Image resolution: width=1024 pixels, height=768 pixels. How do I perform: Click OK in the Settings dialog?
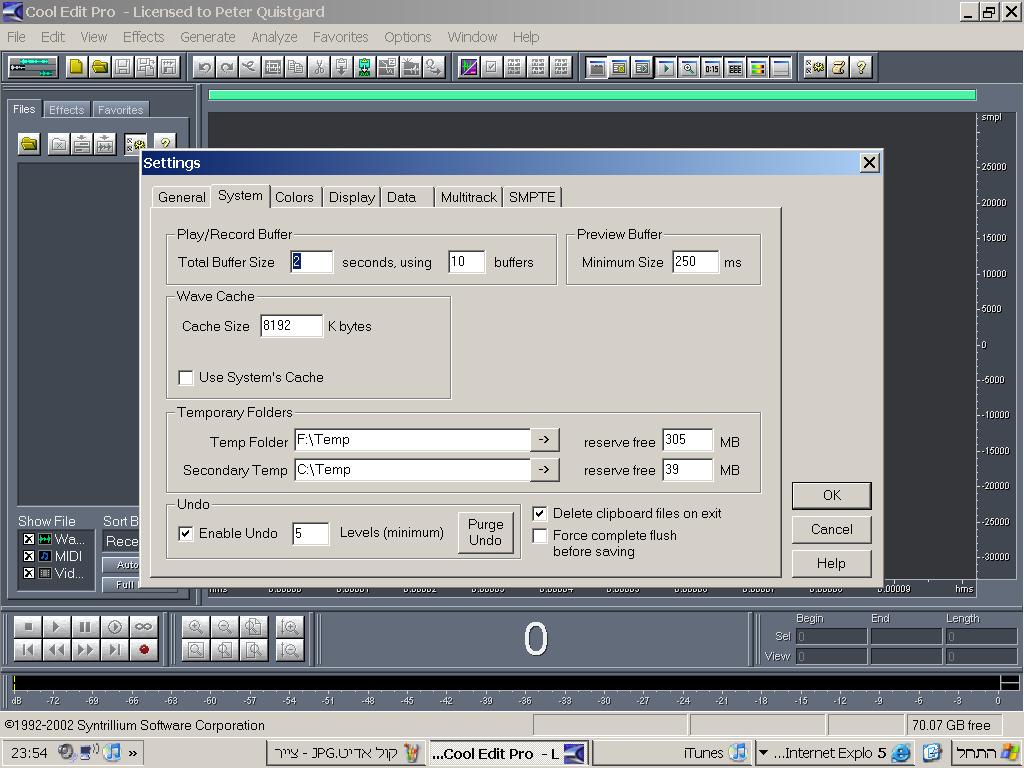tap(831, 495)
